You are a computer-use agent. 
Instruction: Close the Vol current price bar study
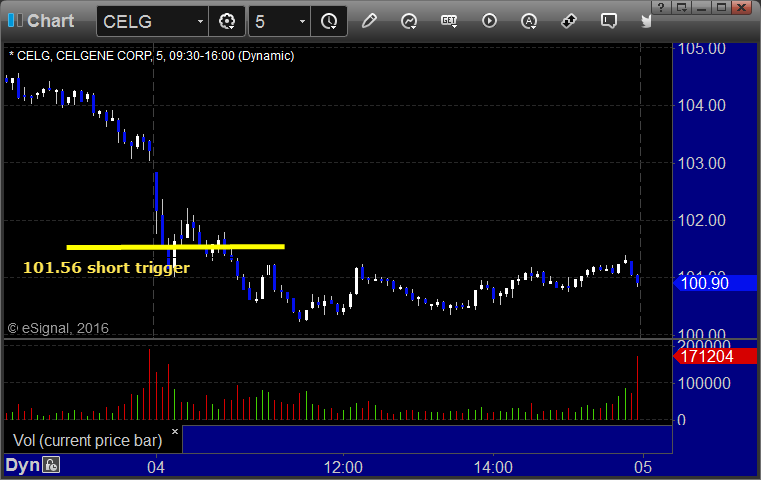coord(175,431)
